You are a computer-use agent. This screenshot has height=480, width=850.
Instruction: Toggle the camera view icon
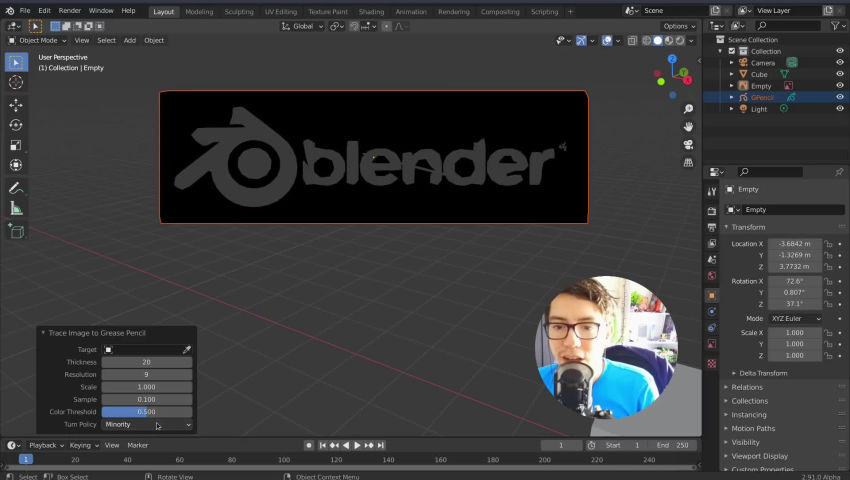(x=688, y=145)
